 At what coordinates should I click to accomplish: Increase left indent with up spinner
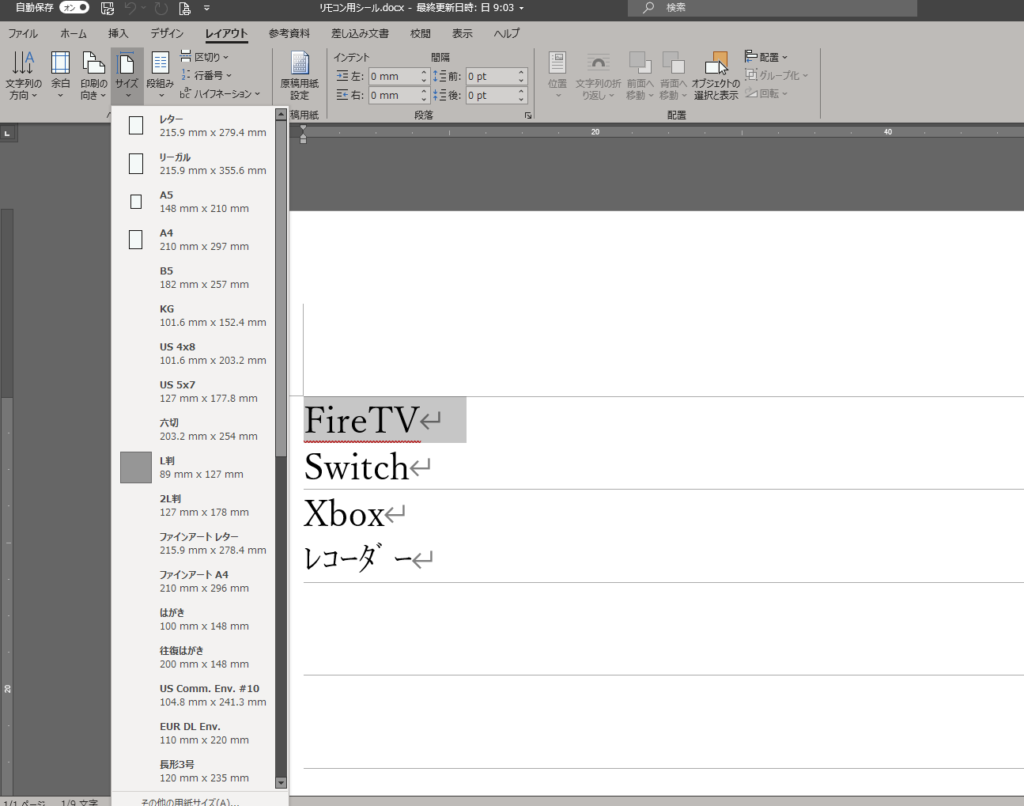424,73
